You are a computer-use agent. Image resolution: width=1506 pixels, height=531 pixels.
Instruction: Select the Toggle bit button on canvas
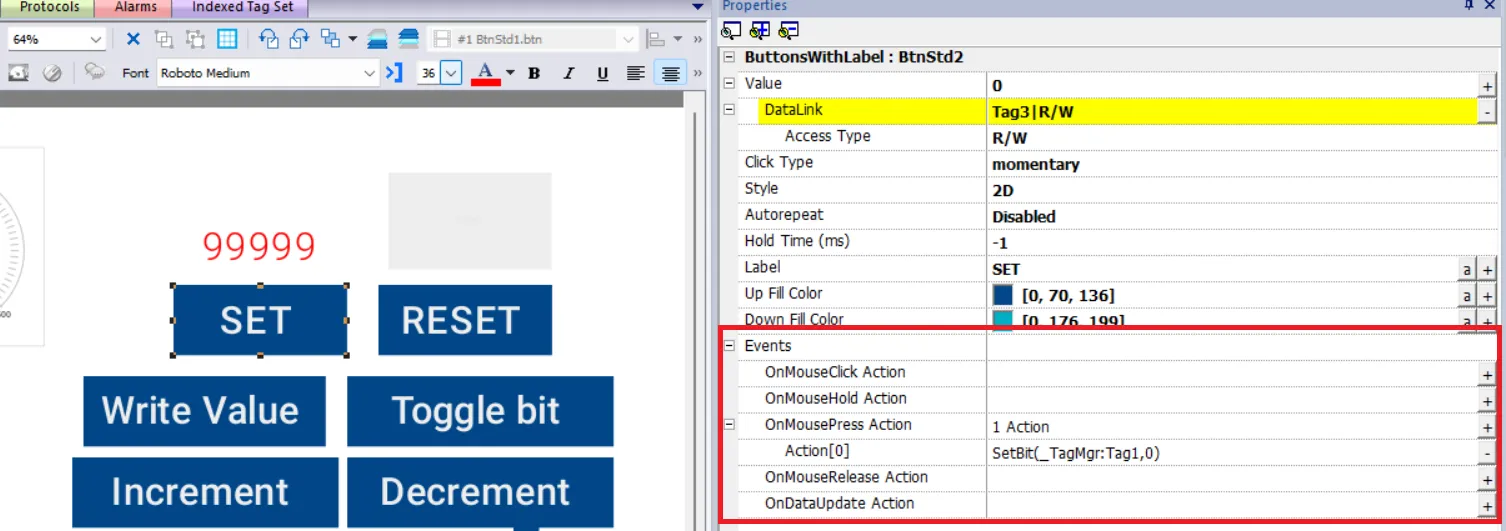pos(480,411)
